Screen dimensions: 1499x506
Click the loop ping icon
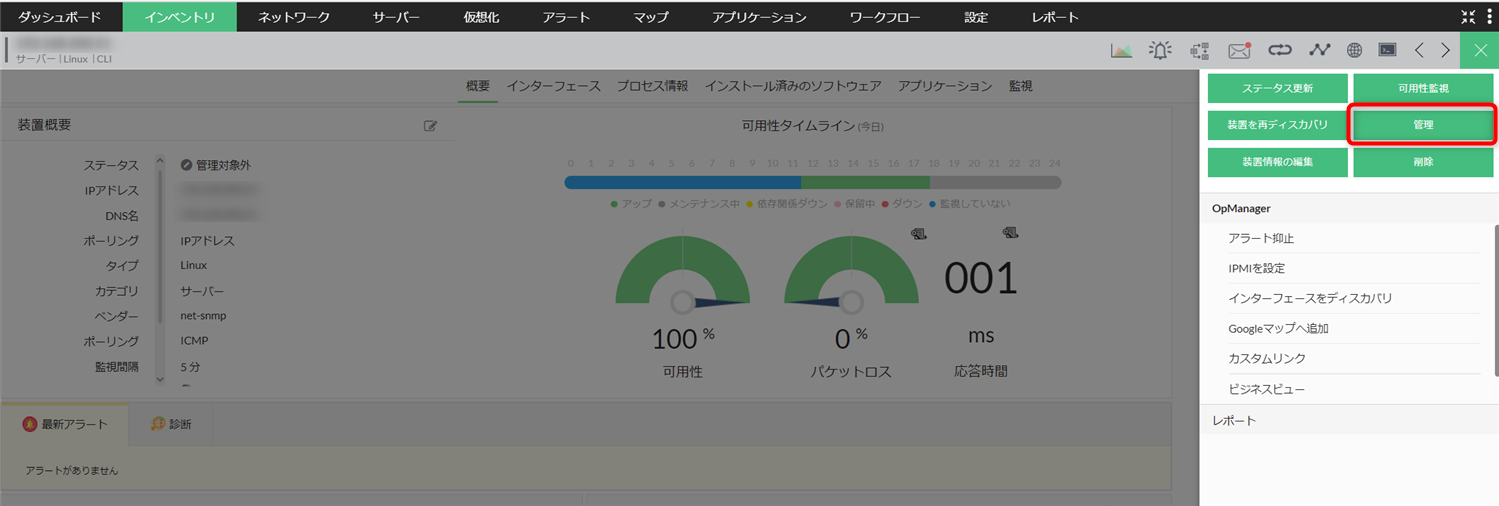1280,49
